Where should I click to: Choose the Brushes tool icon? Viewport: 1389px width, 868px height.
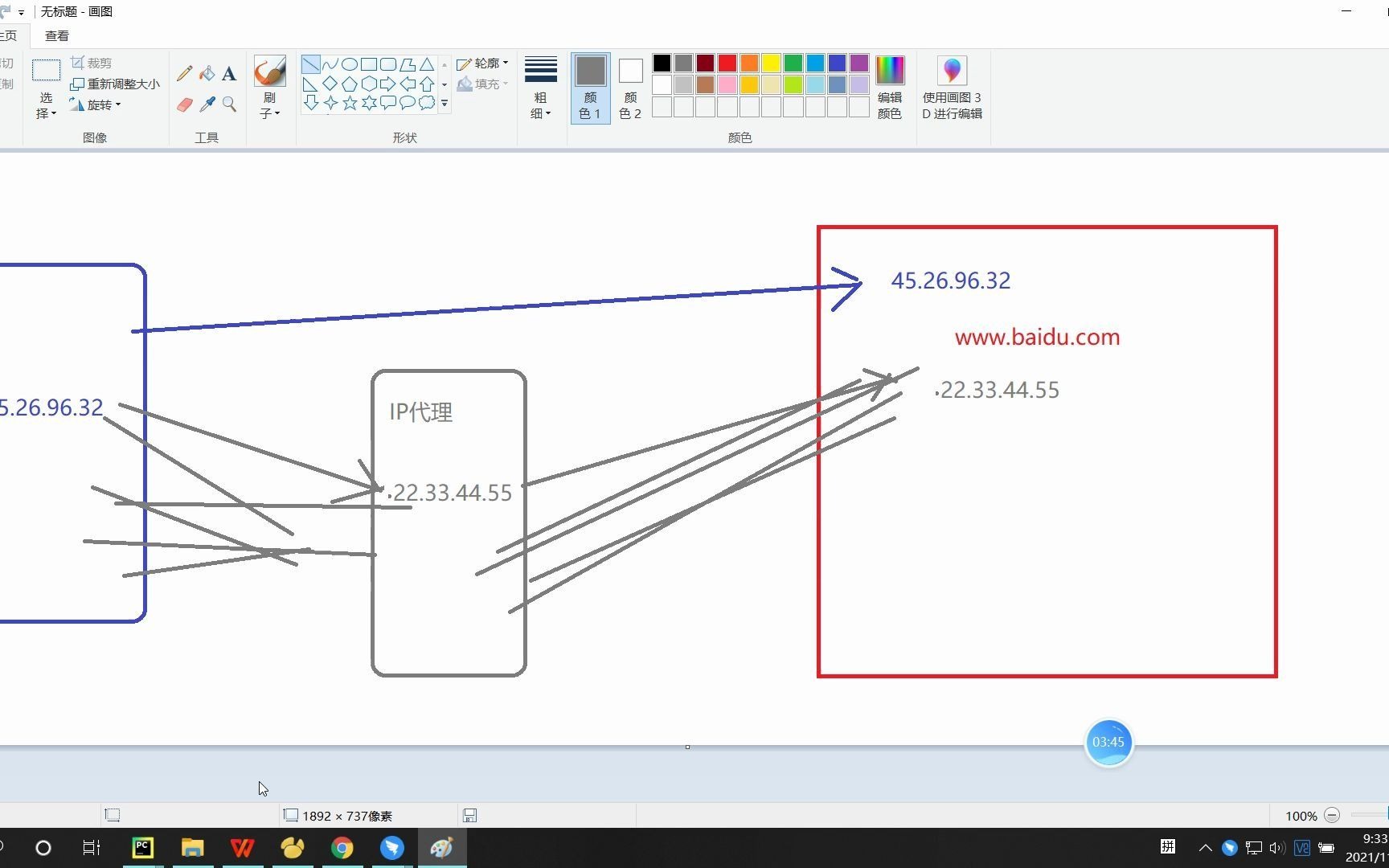pos(269,71)
